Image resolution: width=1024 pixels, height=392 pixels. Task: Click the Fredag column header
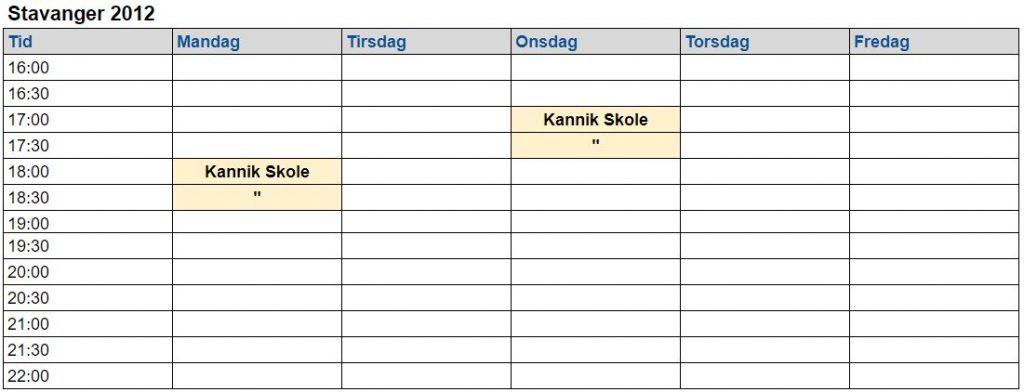click(x=934, y=42)
